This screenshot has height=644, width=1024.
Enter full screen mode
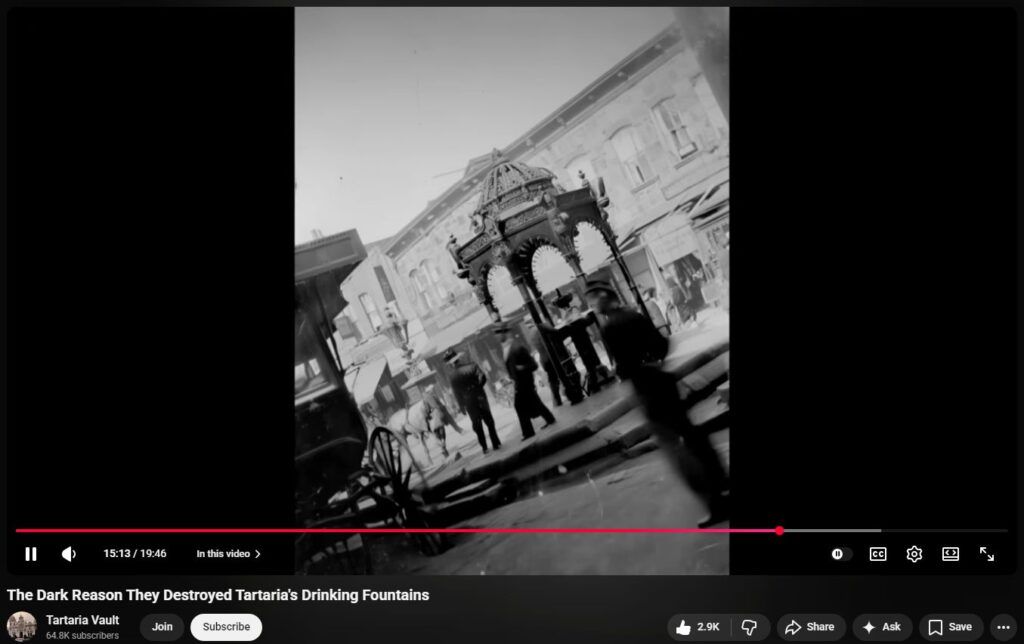click(x=987, y=554)
